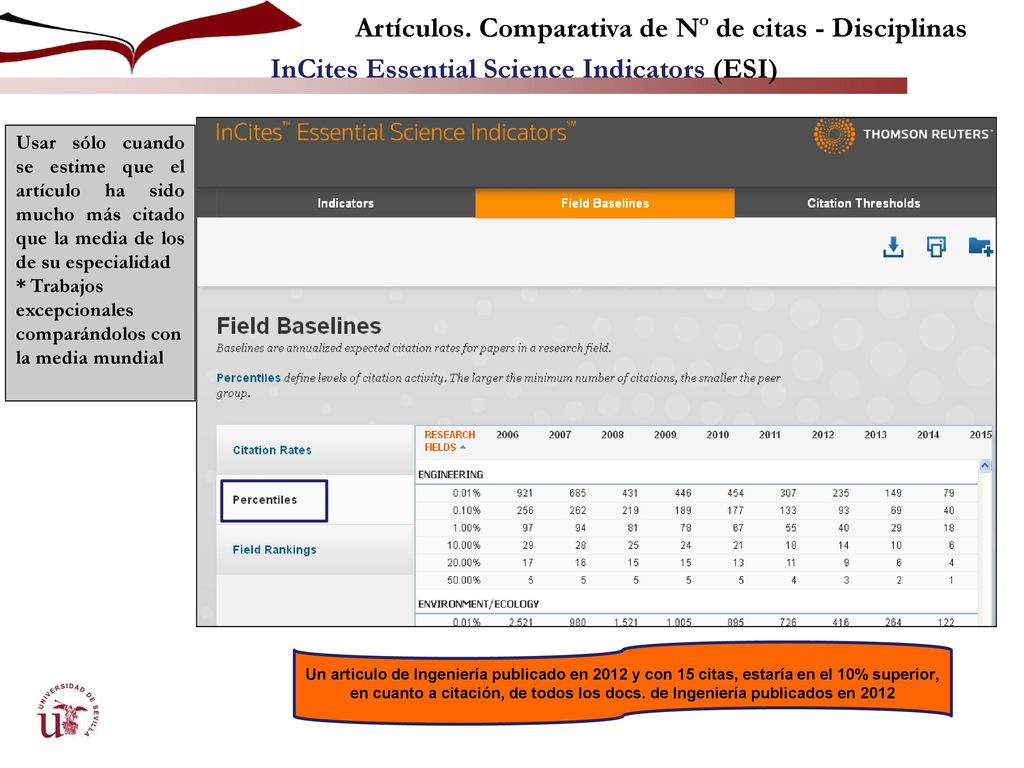The width and height of the screenshot is (1024, 768).
Task: Click the 2006 column header
Action: coord(507,435)
